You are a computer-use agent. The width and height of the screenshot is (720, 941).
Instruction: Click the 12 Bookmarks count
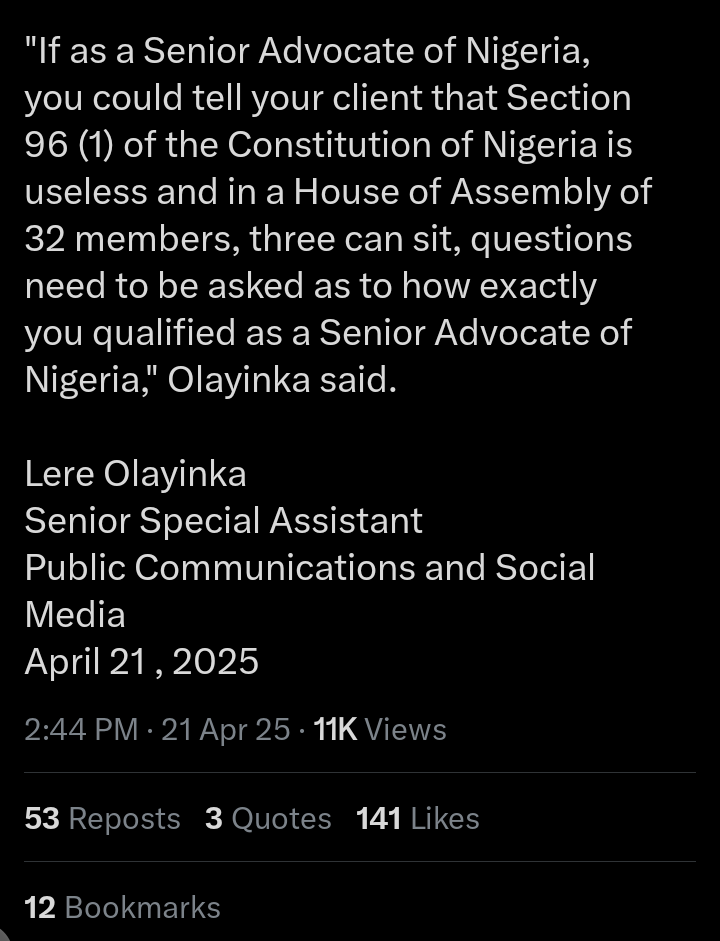pyautogui.click(x=122, y=907)
